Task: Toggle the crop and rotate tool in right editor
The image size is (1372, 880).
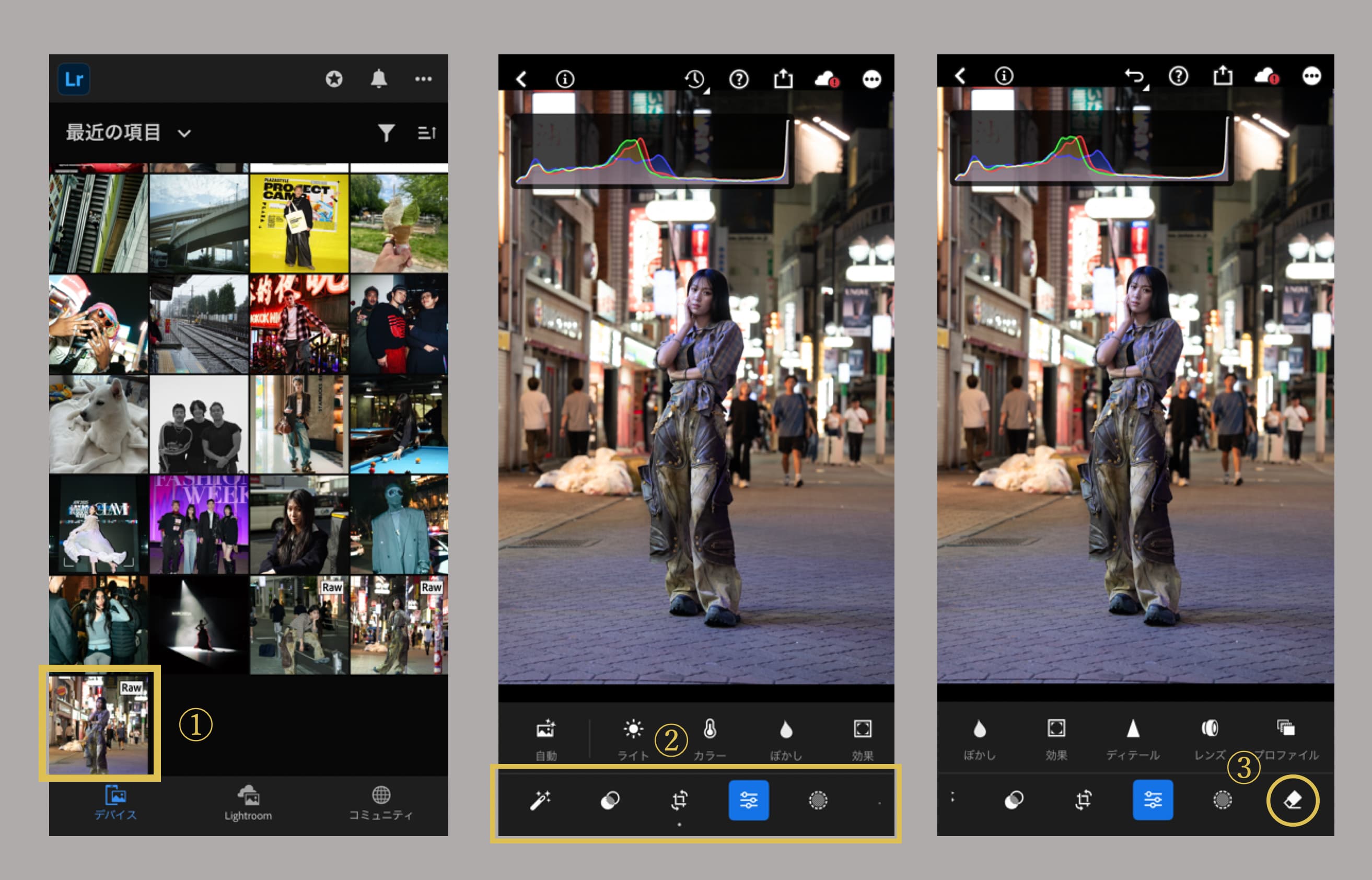Action: tap(1083, 800)
